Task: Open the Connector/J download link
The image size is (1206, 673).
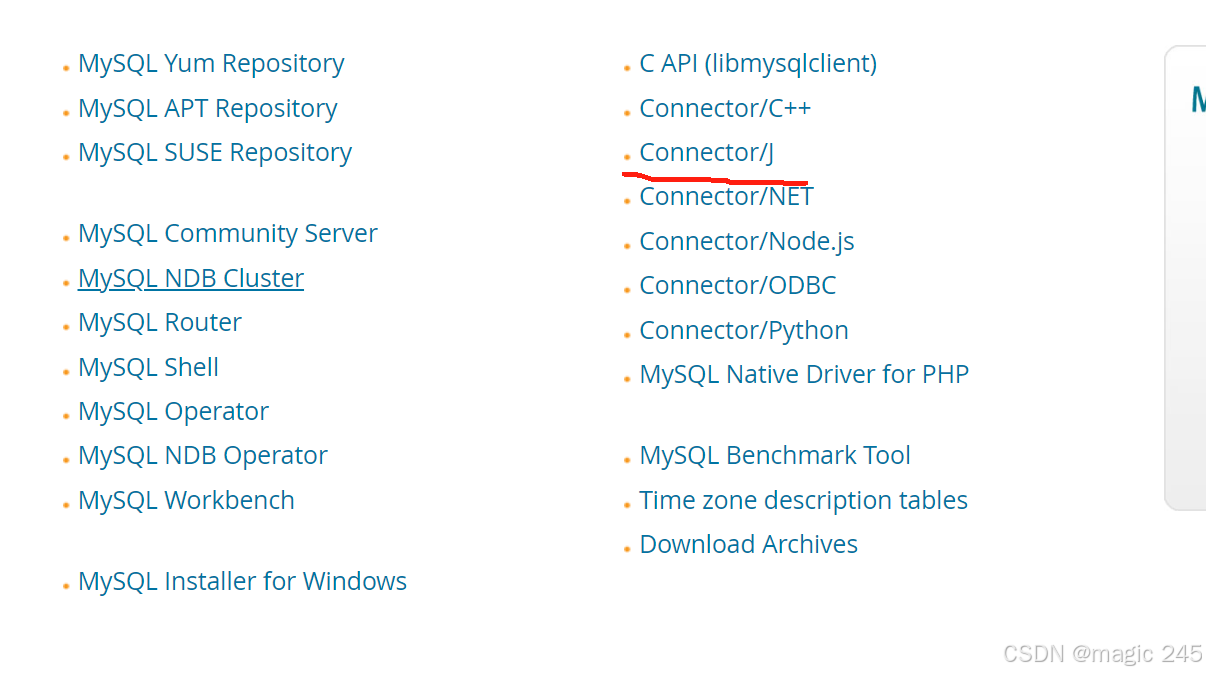Action: point(707,152)
